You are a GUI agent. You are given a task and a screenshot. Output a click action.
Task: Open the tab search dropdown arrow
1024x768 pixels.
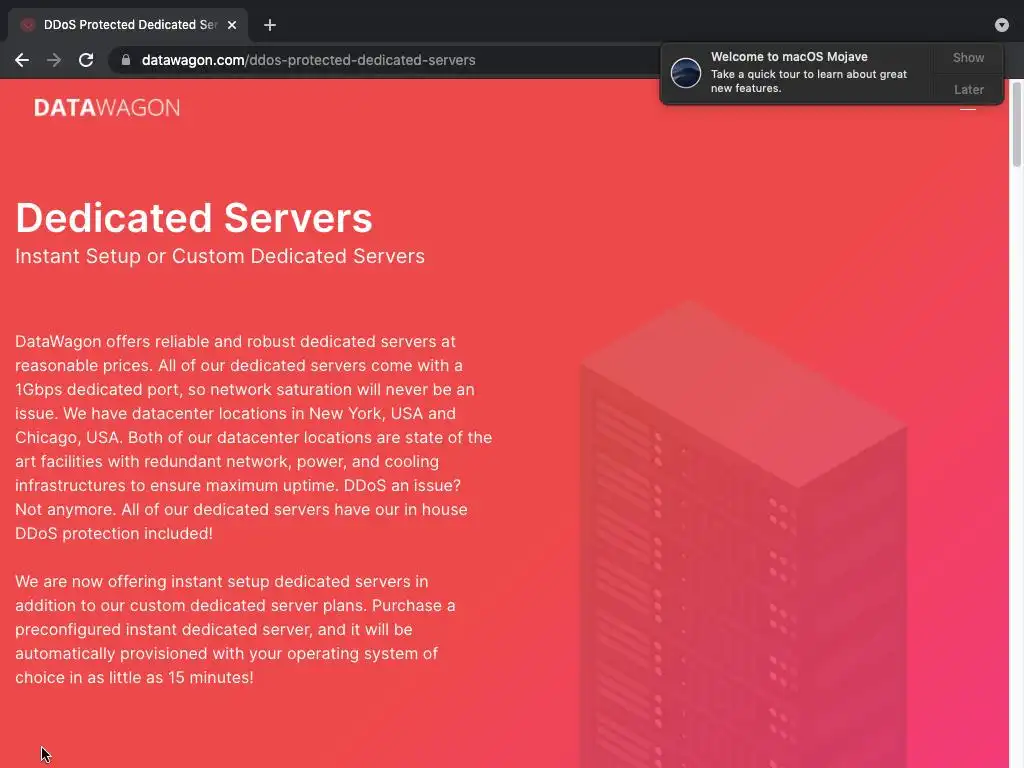(1001, 25)
